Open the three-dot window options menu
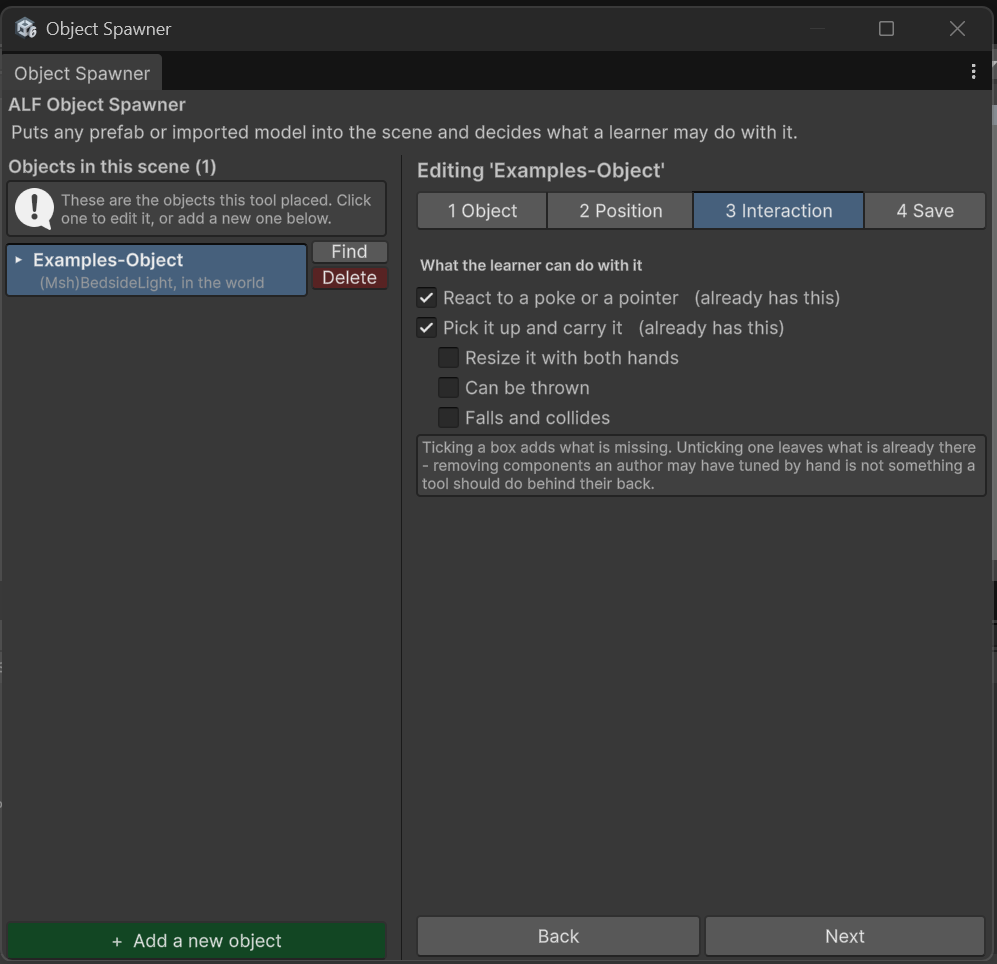This screenshot has width=997, height=964. point(973,72)
